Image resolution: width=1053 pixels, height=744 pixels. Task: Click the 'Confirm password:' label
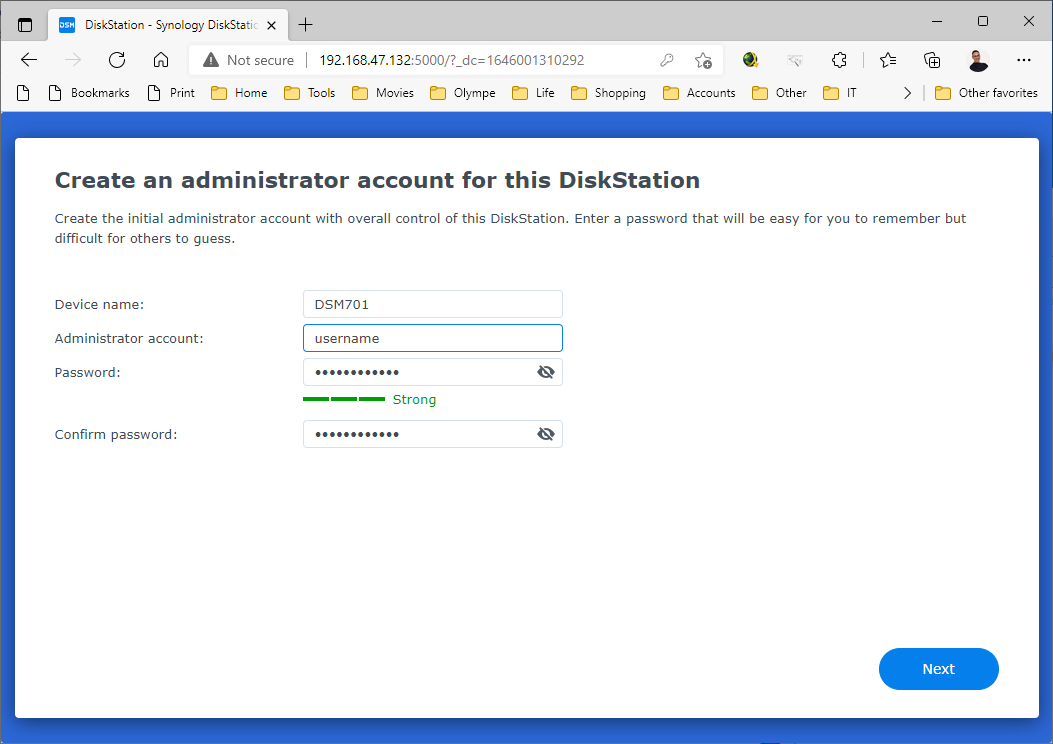coord(116,434)
